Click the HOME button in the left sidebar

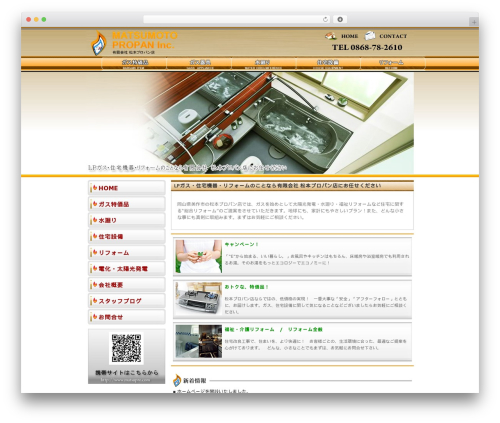click(127, 188)
